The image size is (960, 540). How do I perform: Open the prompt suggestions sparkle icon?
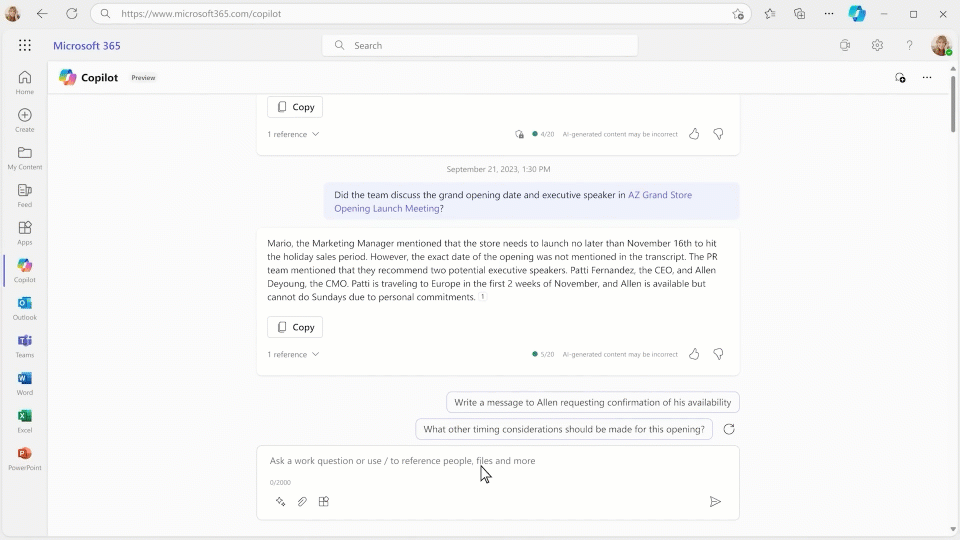(x=280, y=501)
